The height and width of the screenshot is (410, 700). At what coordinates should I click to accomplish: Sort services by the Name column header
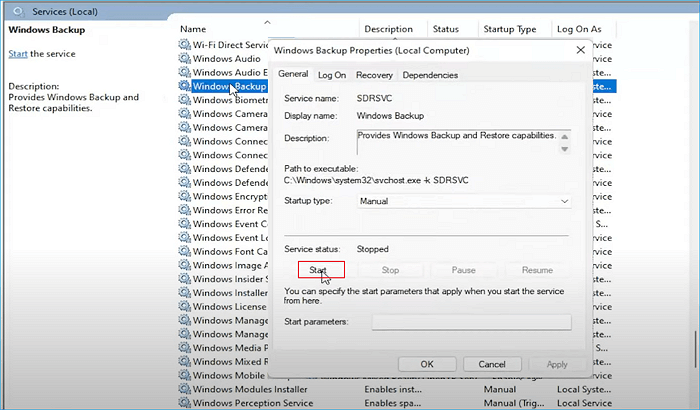click(195, 30)
